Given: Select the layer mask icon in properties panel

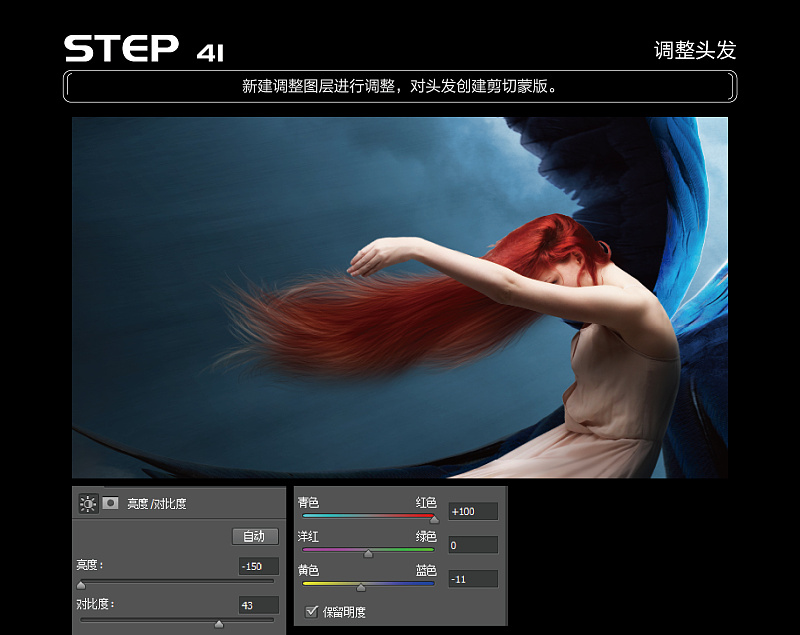Looking at the screenshot, I should 110,503.
